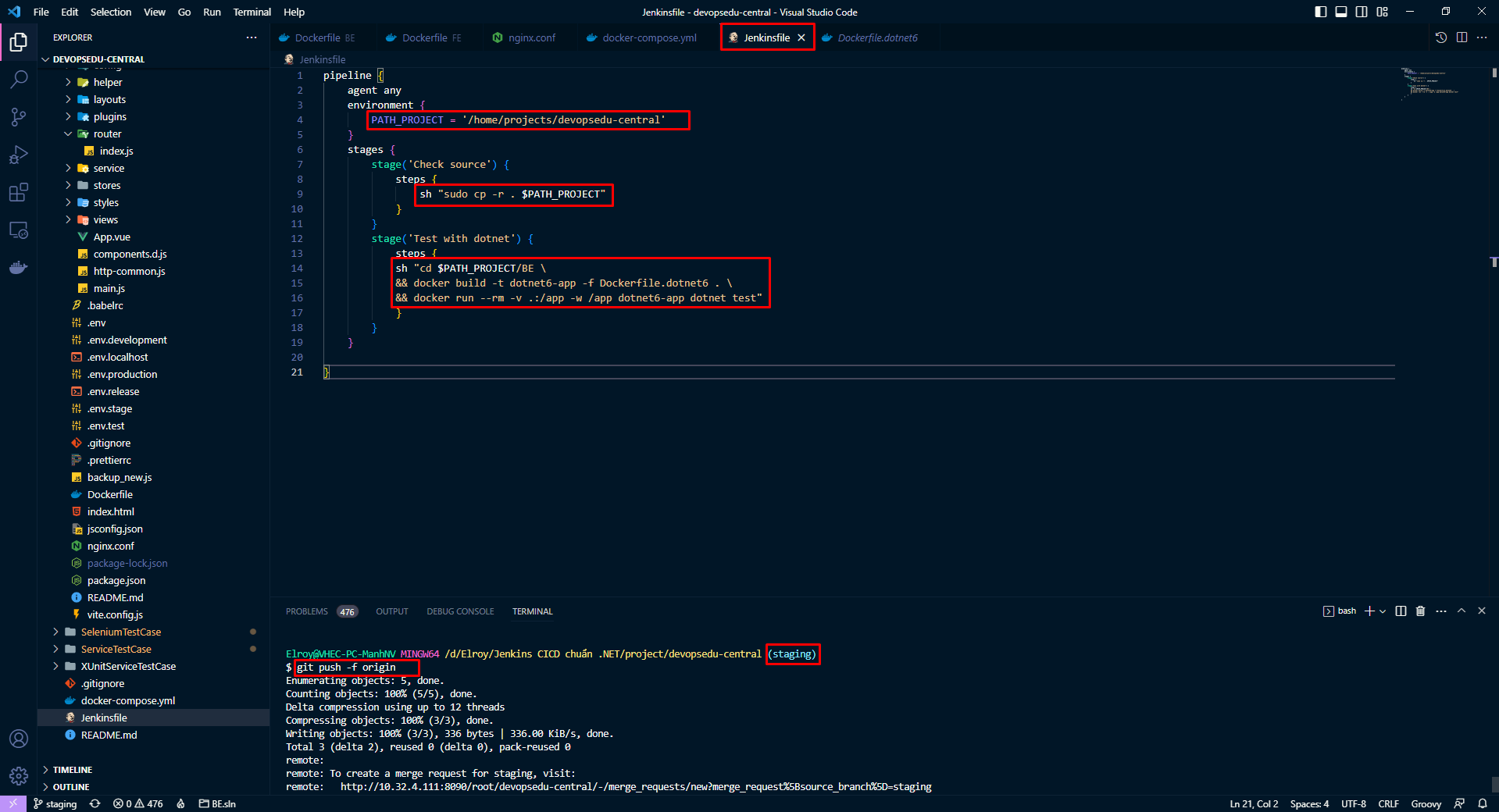Kill the terminal with the trash icon
The height and width of the screenshot is (812, 1499).
pyautogui.click(x=1421, y=611)
